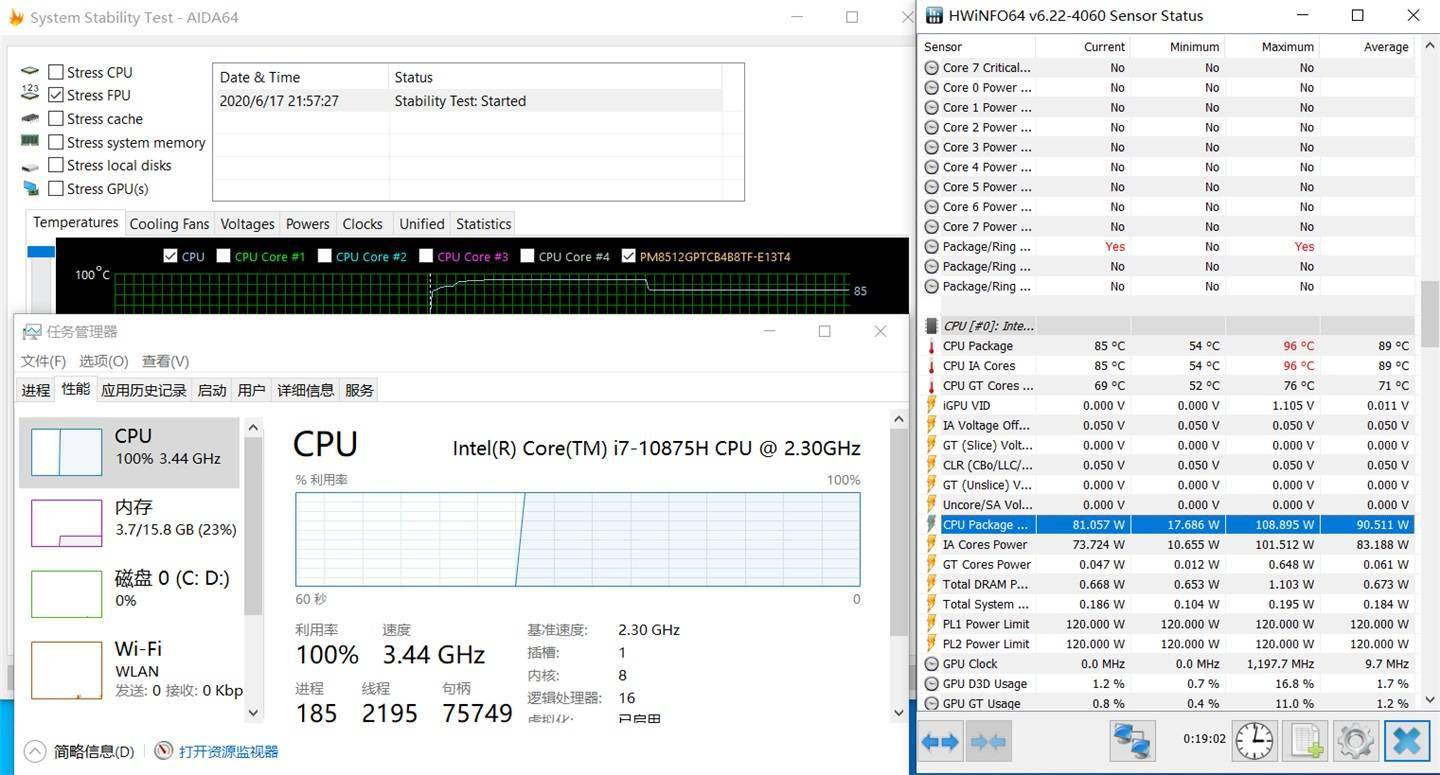Click HWiNFO collapse-columns gray arrows icon
This screenshot has width=1440, height=775.
coord(988,742)
